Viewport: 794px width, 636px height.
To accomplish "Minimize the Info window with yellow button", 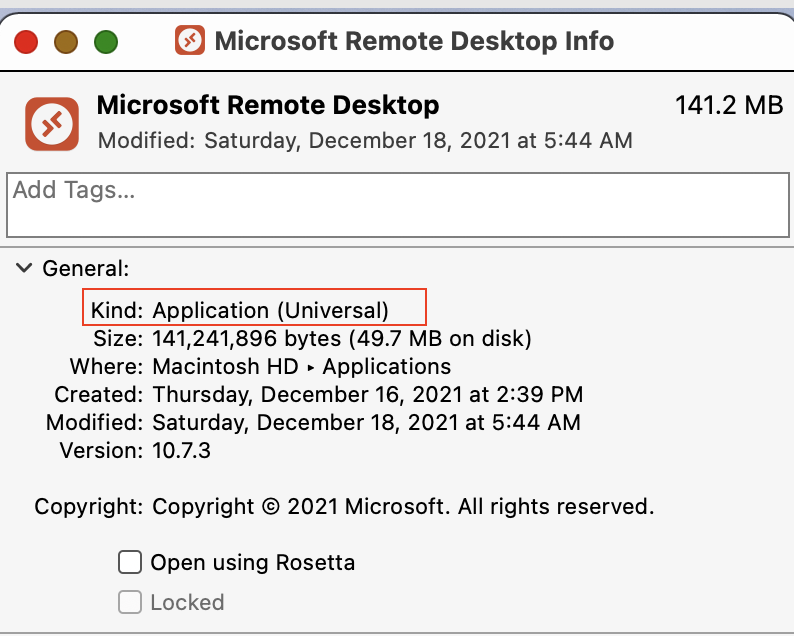I will tap(66, 42).
